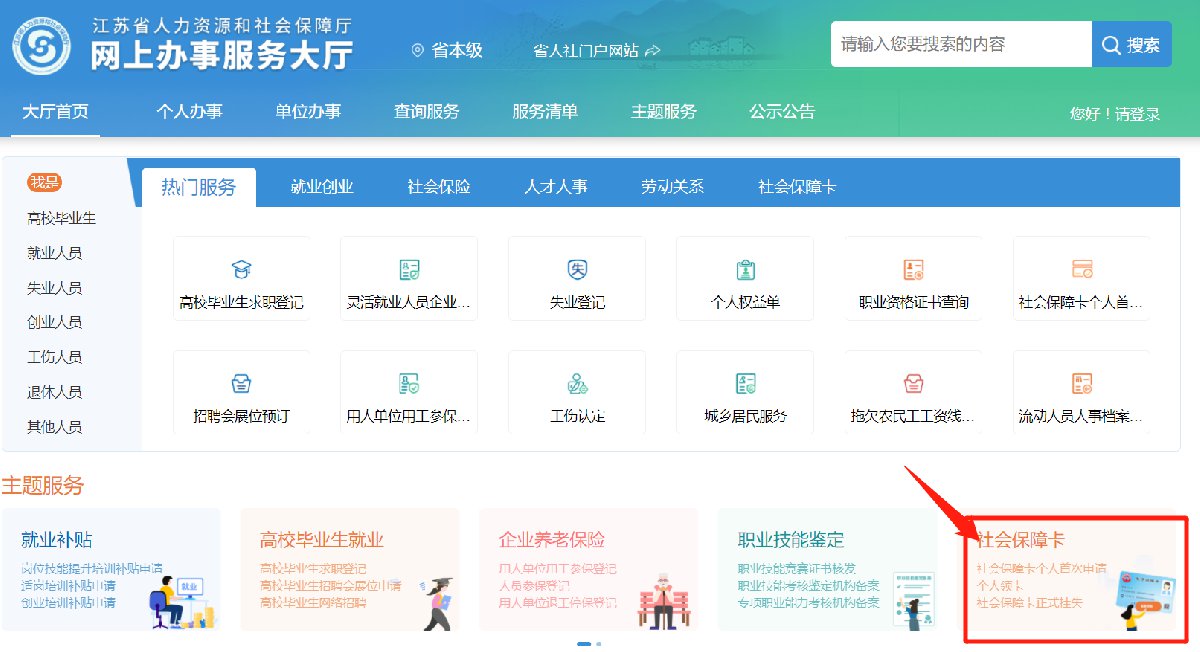The width and height of the screenshot is (1200, 652).
Task: Open the 社会保障卡 theme service card
Action: [1075, 578]
